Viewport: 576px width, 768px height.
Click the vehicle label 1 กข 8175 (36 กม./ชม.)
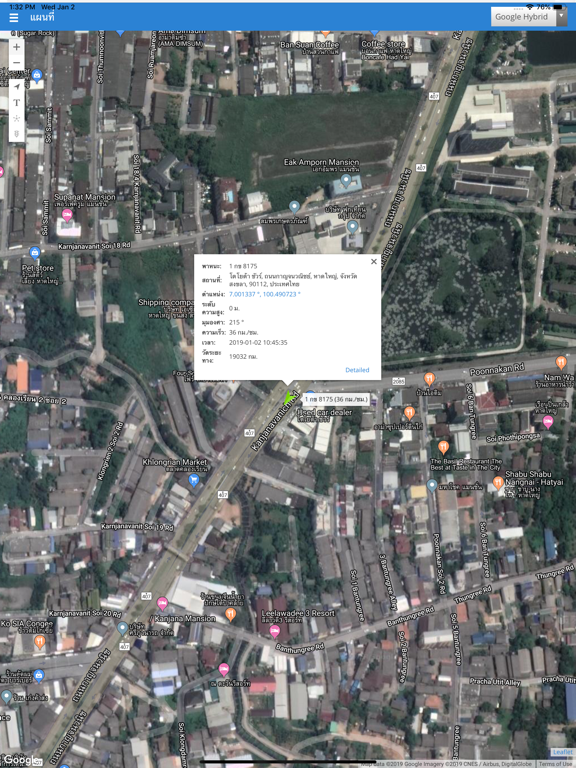tap(336, 399)
